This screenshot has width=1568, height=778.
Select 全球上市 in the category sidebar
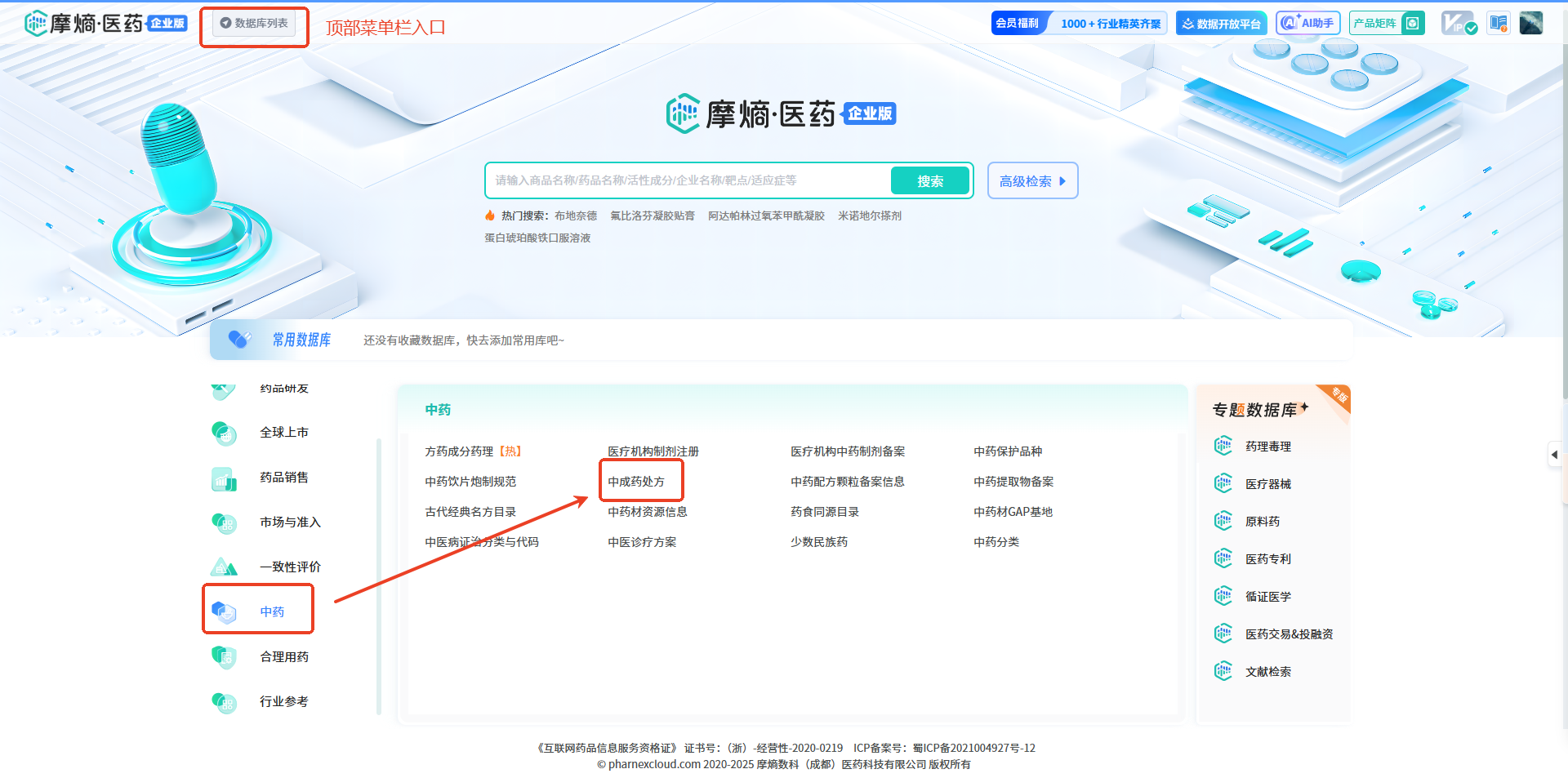[283, 433]
